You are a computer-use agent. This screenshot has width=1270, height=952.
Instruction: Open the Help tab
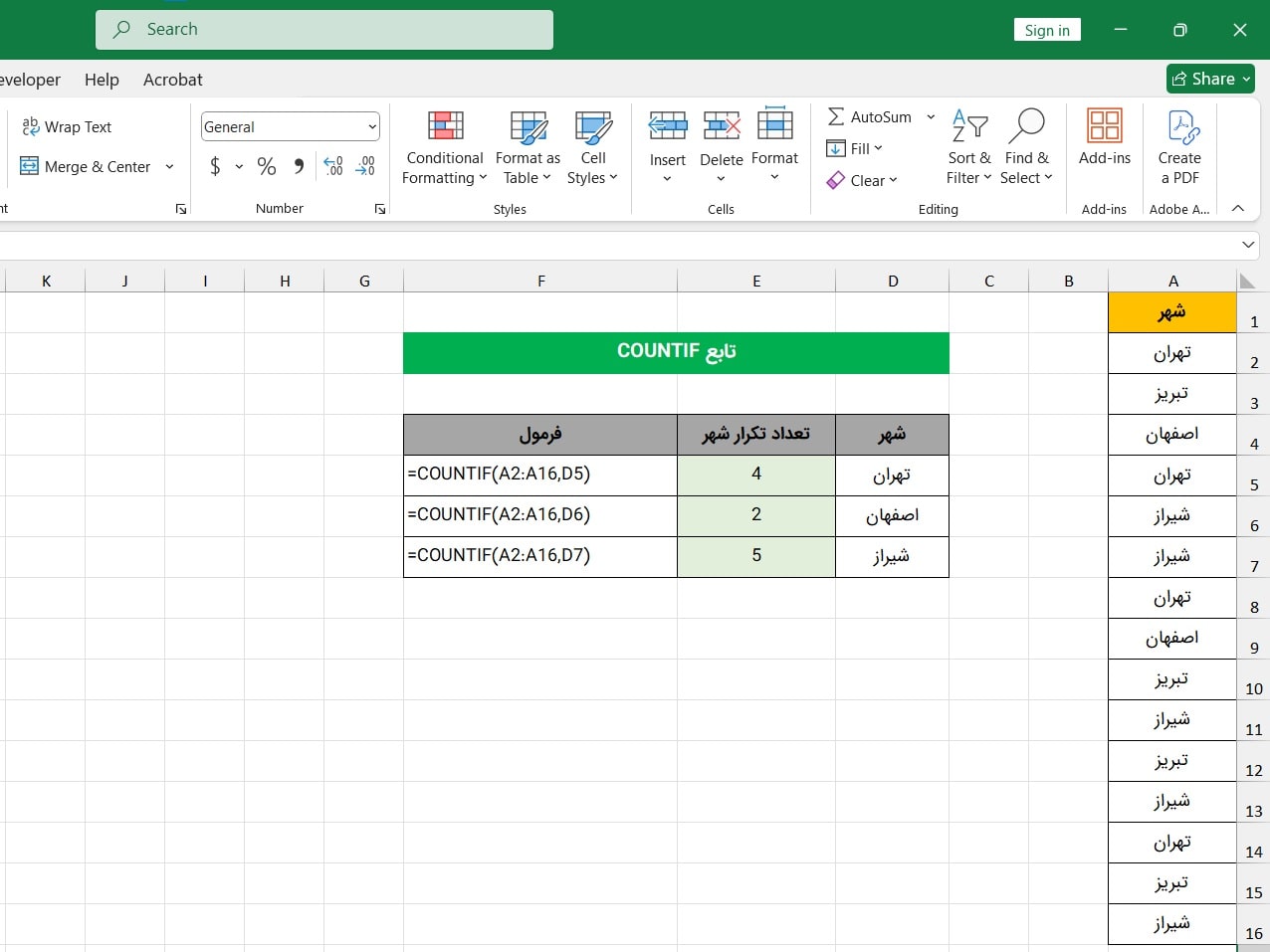[102, 80]
